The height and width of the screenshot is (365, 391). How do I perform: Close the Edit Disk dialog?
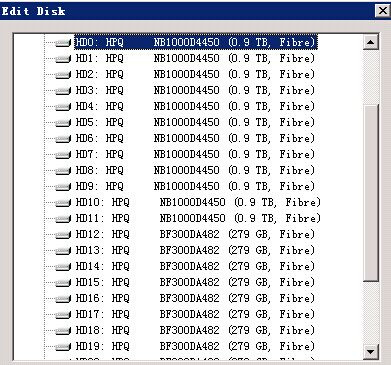tap(383, 11)
